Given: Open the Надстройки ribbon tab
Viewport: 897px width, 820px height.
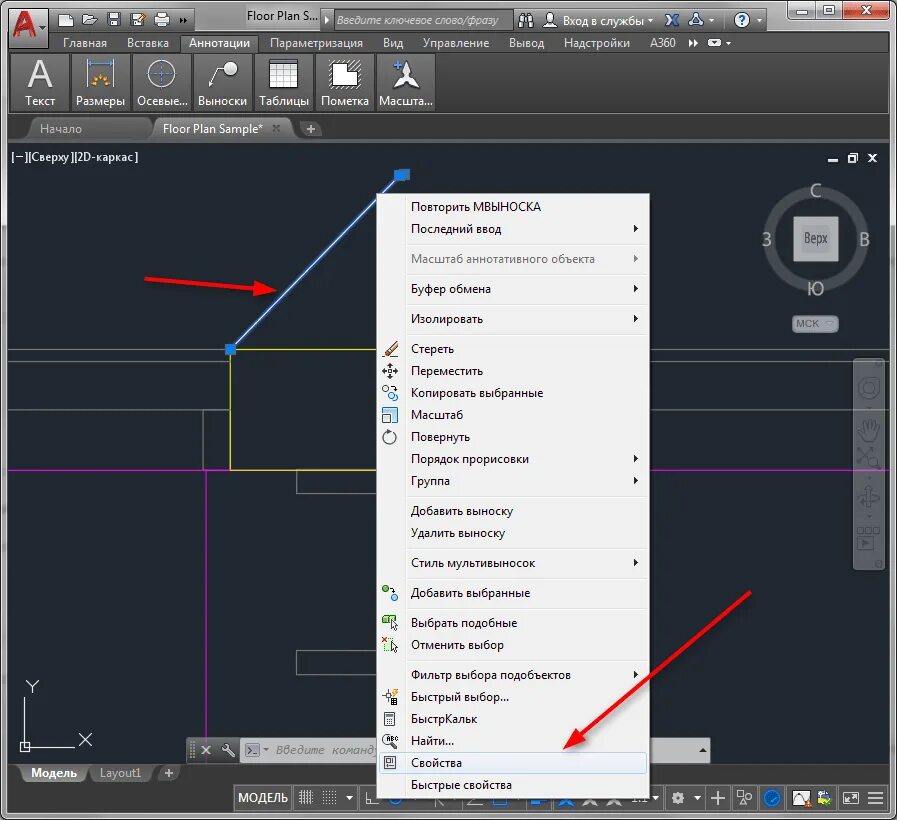Looking at the screenshot, I should click(597, 43).
